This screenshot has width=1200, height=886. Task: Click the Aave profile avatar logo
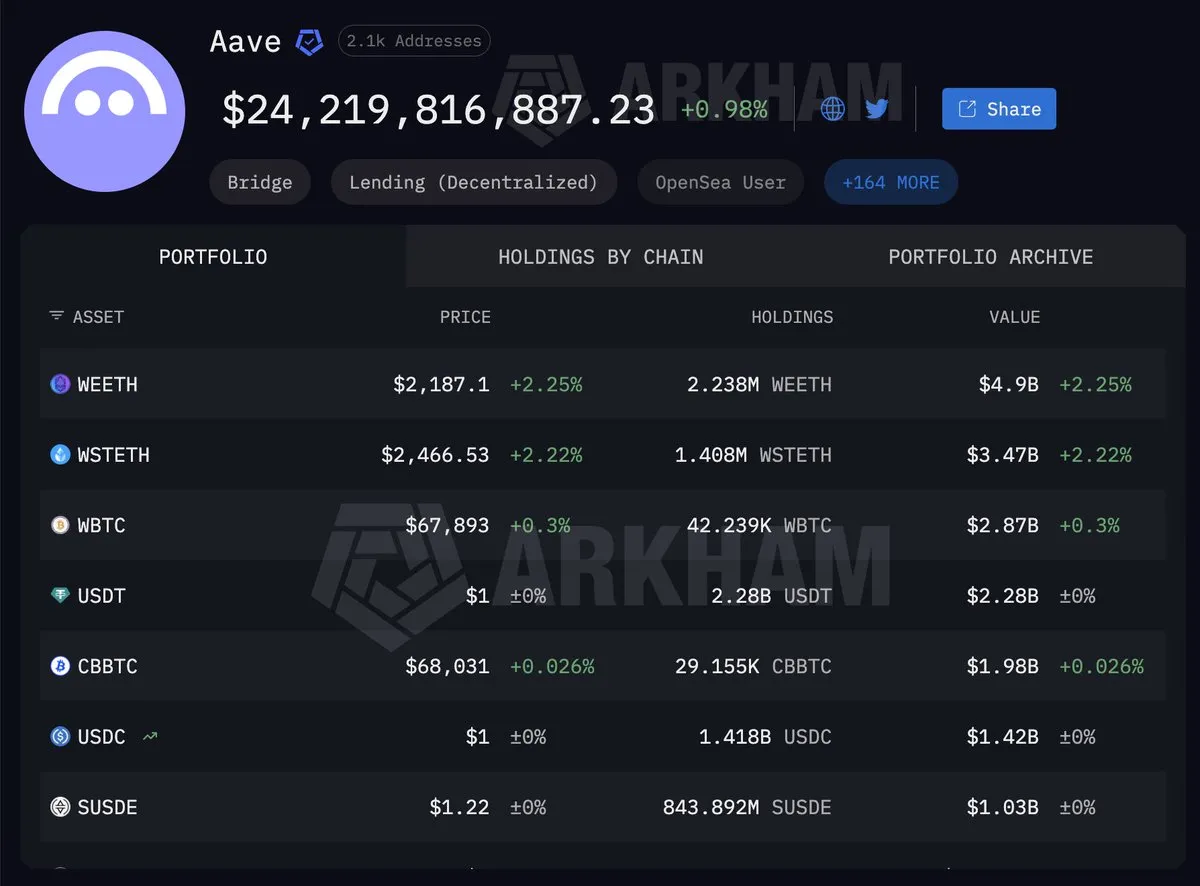(105, 111)
